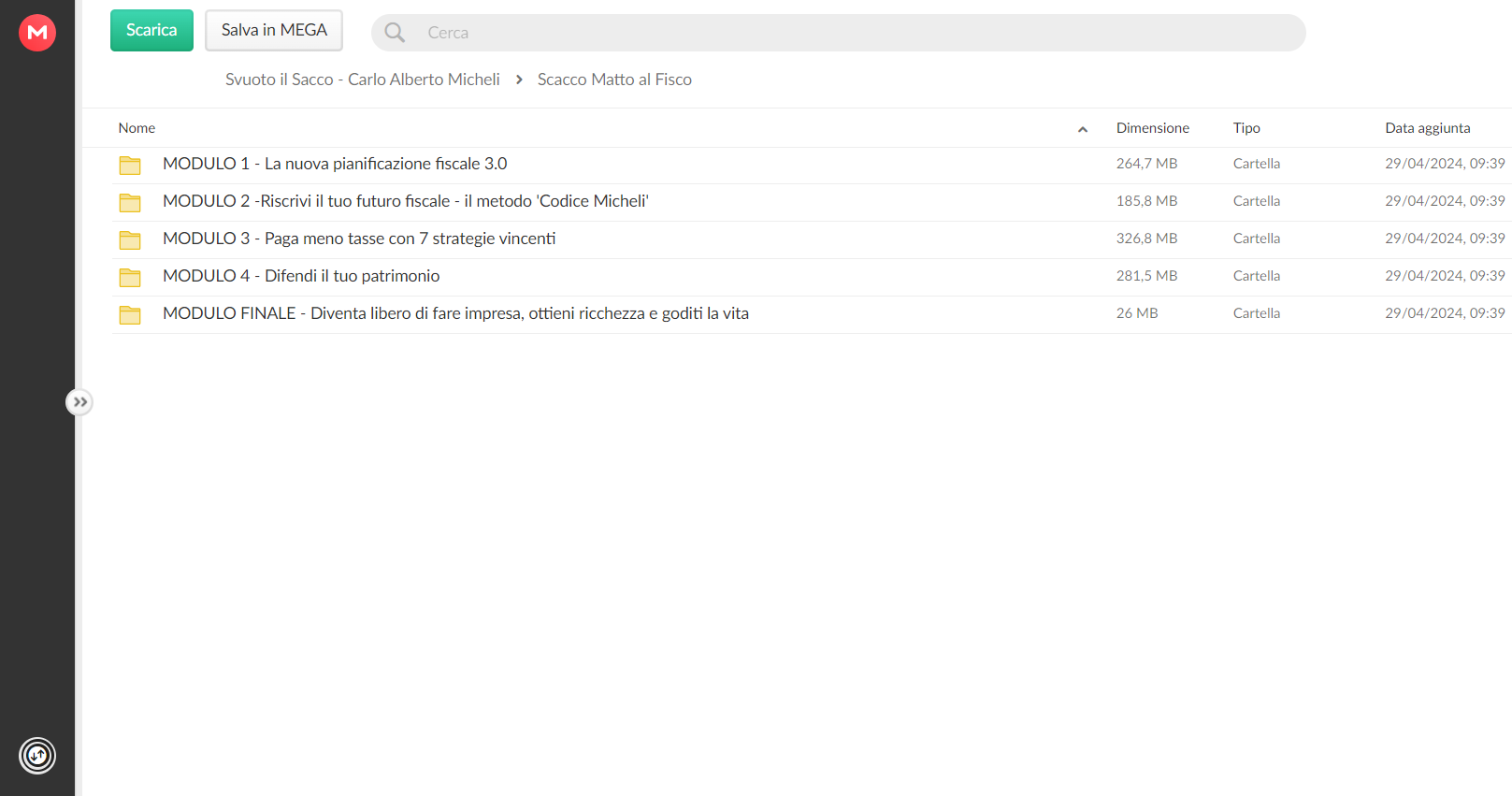Screen dimensions: 1512x796
Task: Click the MEGA logo icon
Action: 37,33
